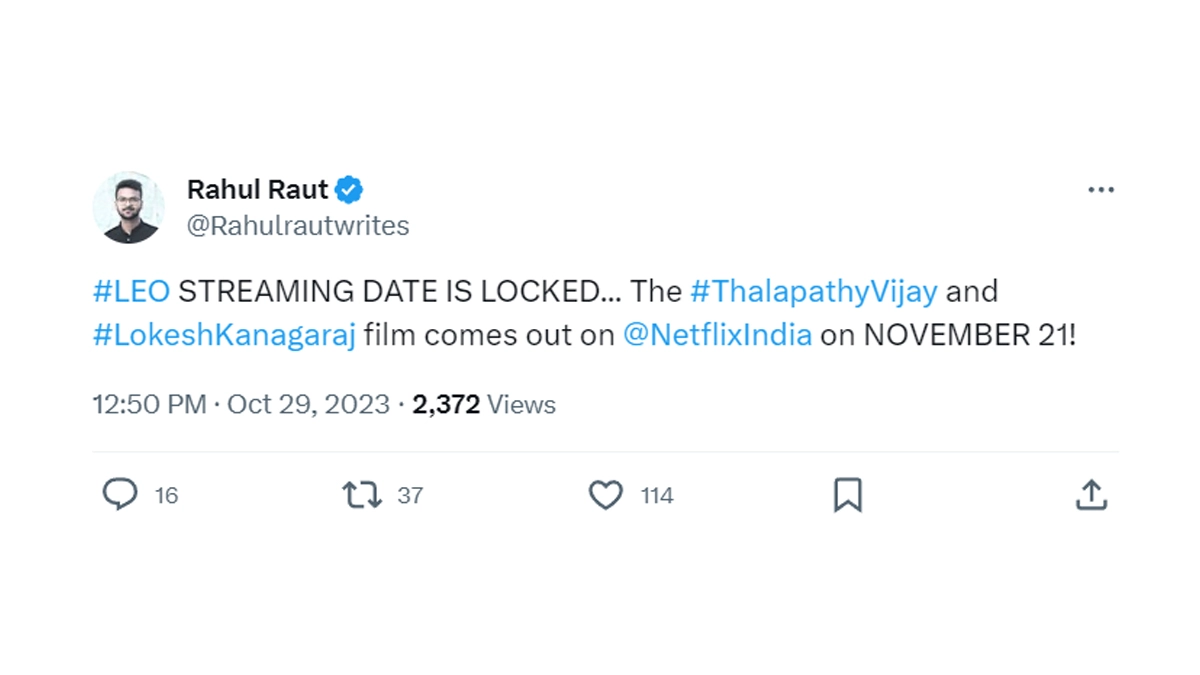
Task: Follow the #LokeshKanagaraj hashtag link
Action: [x=224, y=335]
